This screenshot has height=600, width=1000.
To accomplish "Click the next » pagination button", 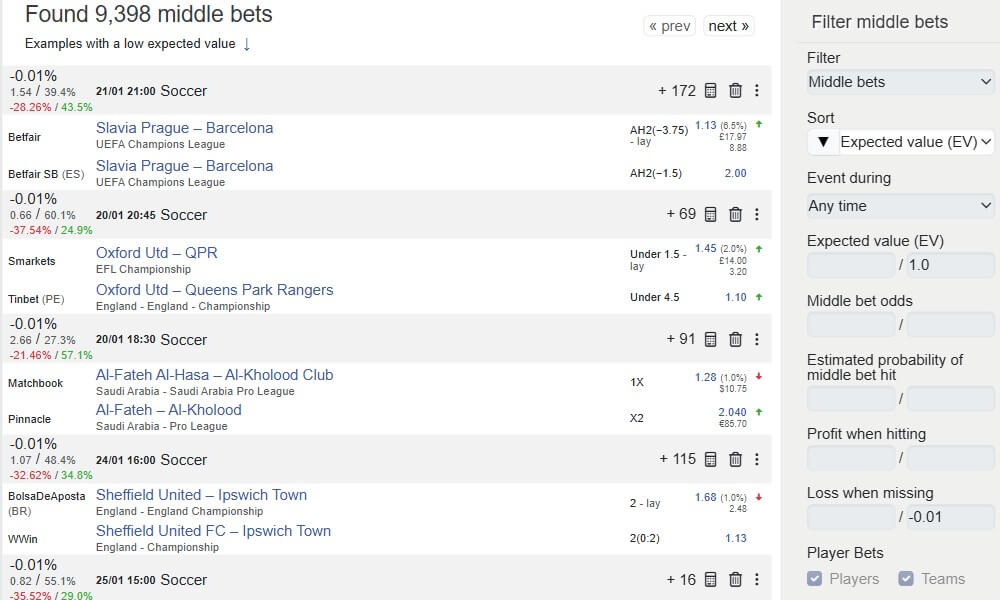I will point(728,25).
